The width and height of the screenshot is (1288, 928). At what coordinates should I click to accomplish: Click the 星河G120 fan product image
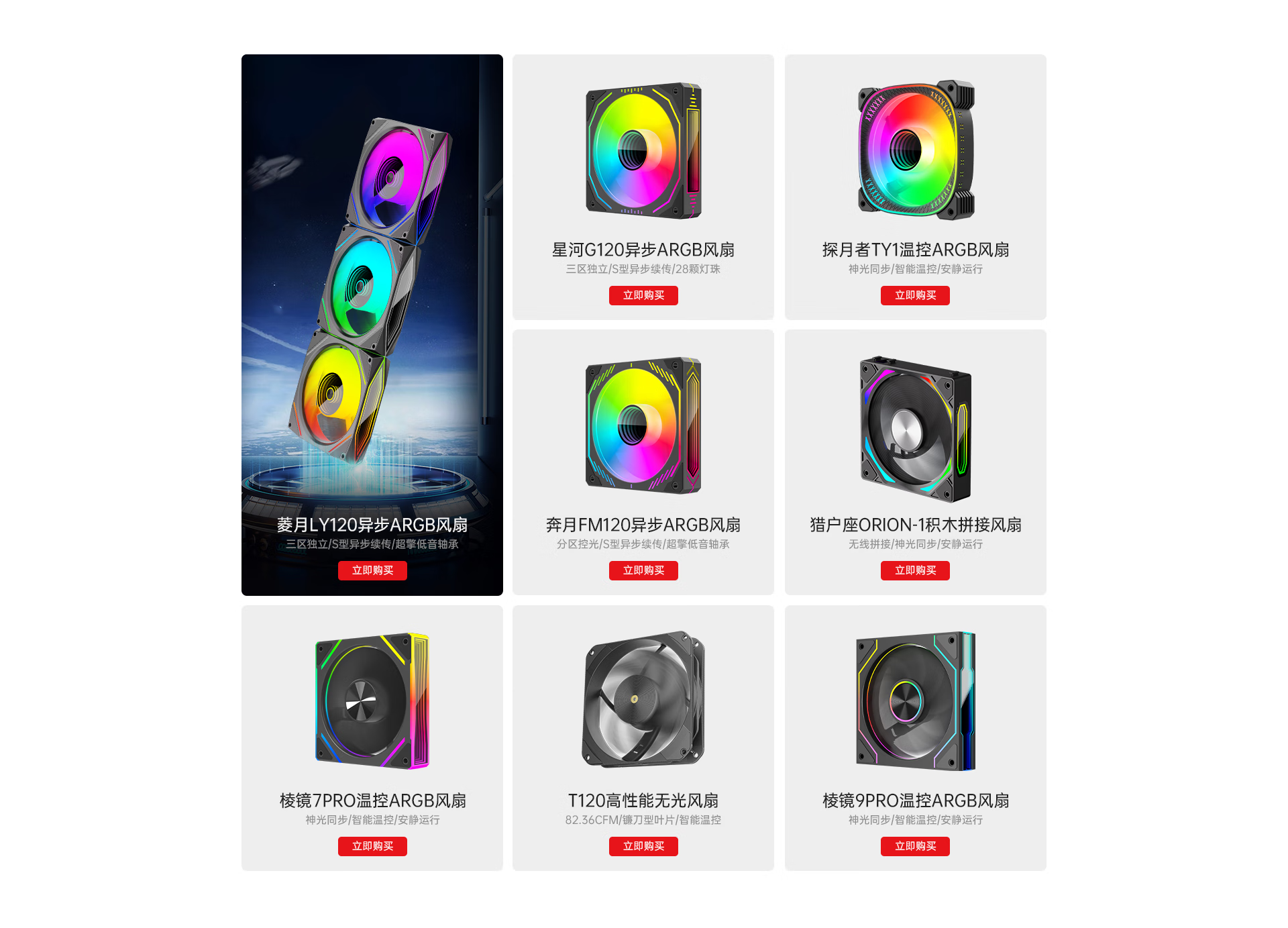(643, 150)
